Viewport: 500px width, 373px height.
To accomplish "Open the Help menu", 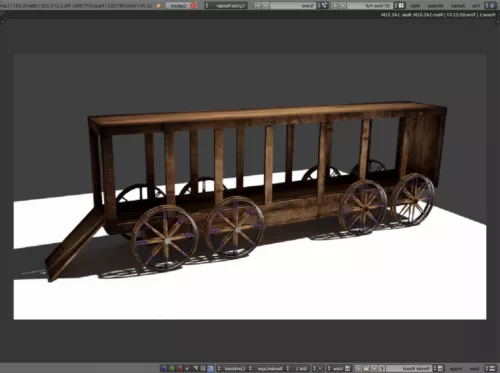I will pyautogui.click(x=415, y=6).
